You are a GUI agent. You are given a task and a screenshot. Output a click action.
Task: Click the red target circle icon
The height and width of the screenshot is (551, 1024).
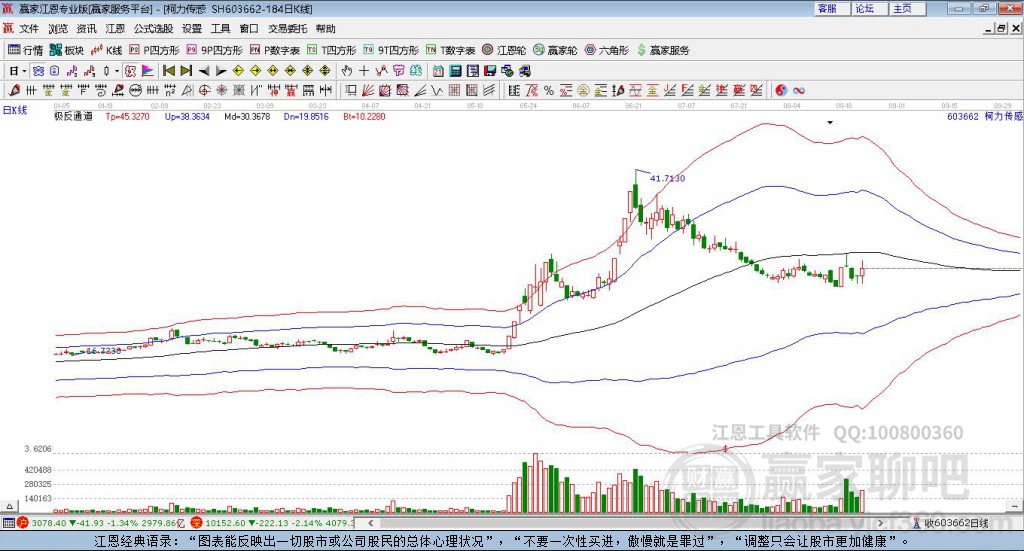[204, 90]
